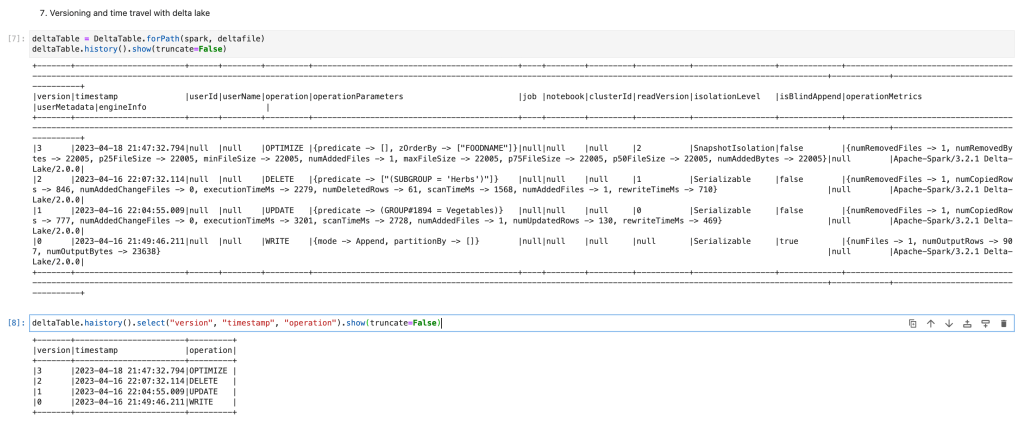Image resolution: width=1023 pixels, height=427 pixels.
Task: Move cell 8 down with arrow icon
Action: coord(948,324)
